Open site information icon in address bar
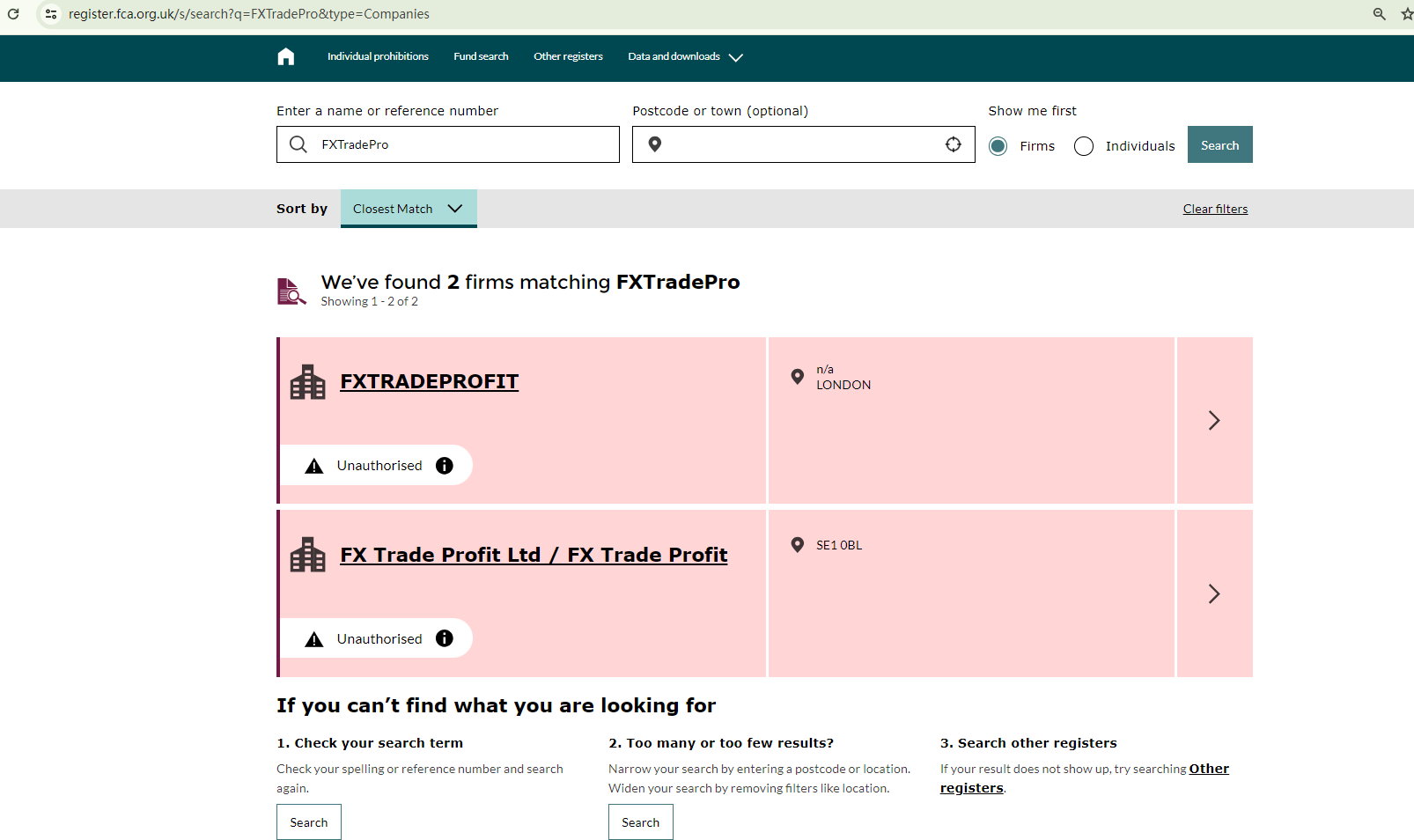Screen dimensions: 1414x840 (x=51, y=14)
